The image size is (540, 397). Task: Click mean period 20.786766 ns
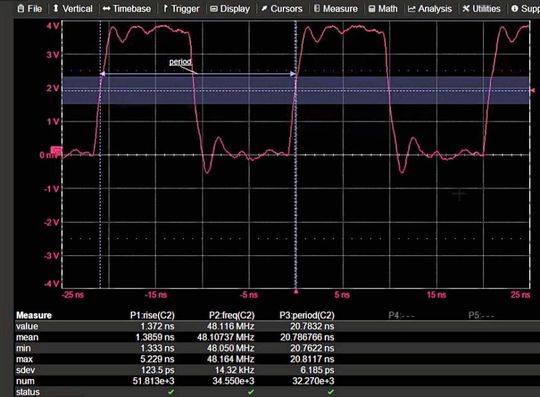click(307, 337)
